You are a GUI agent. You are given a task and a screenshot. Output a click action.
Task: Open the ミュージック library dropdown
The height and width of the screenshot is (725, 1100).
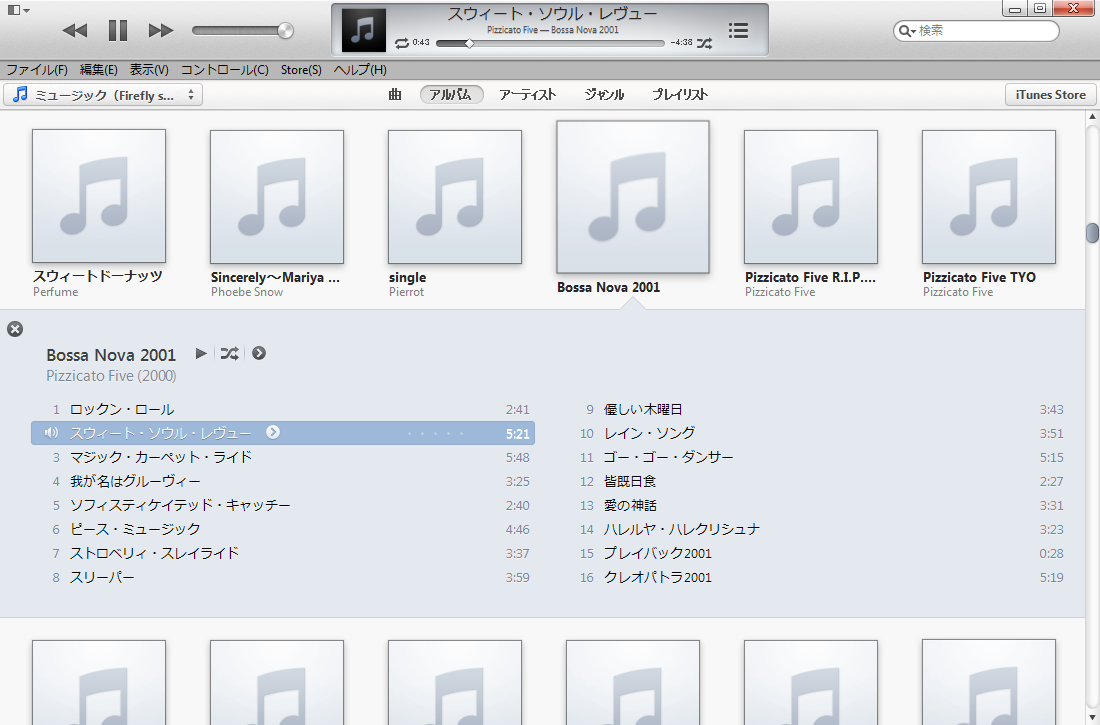pos(103,95)
